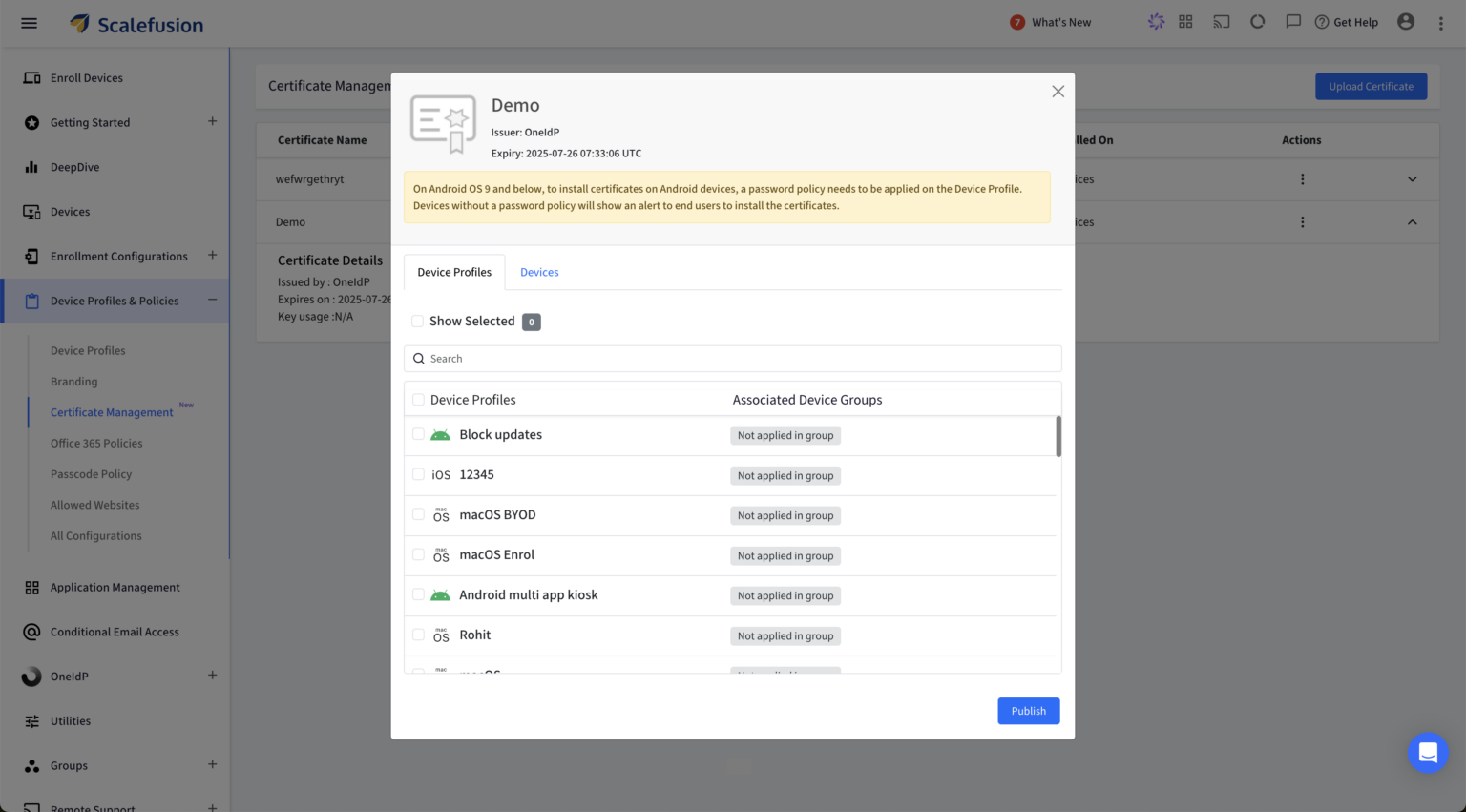The width and height of the screenshot is (1466, 812).
Task: Open Allowed Websites in sidebar
Action: point(94,505)
